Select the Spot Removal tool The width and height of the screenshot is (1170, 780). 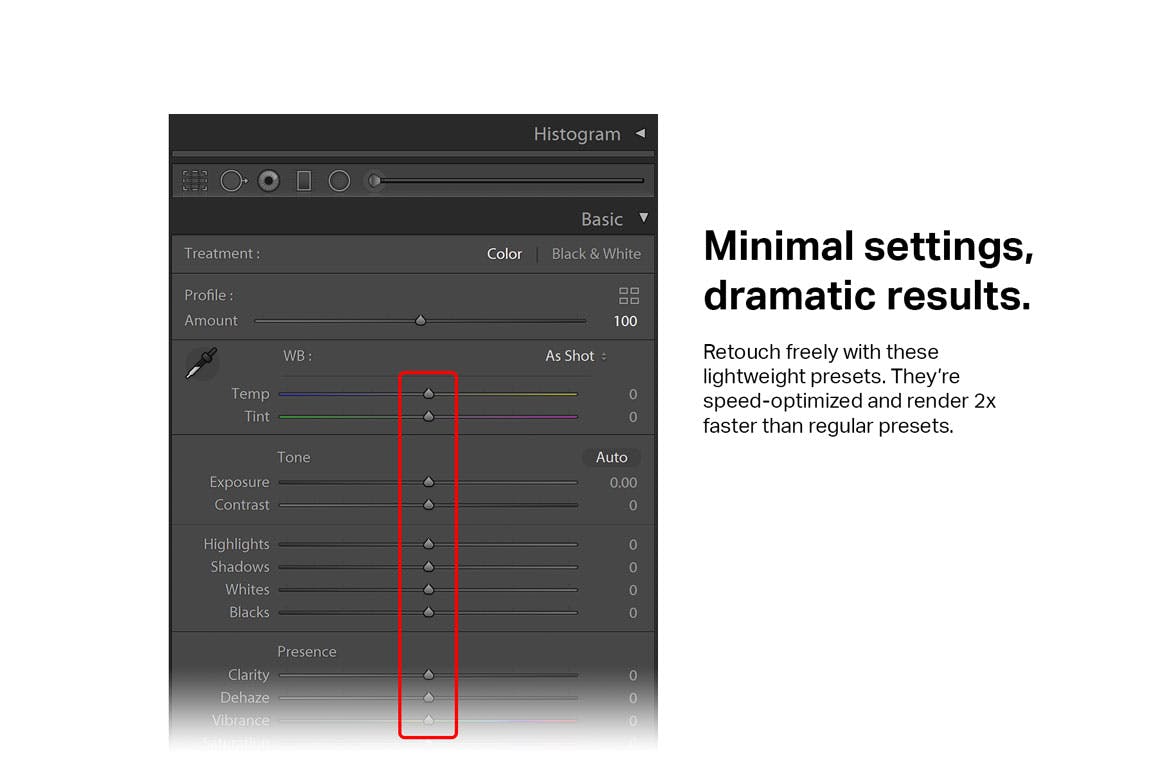coord(233,181)
